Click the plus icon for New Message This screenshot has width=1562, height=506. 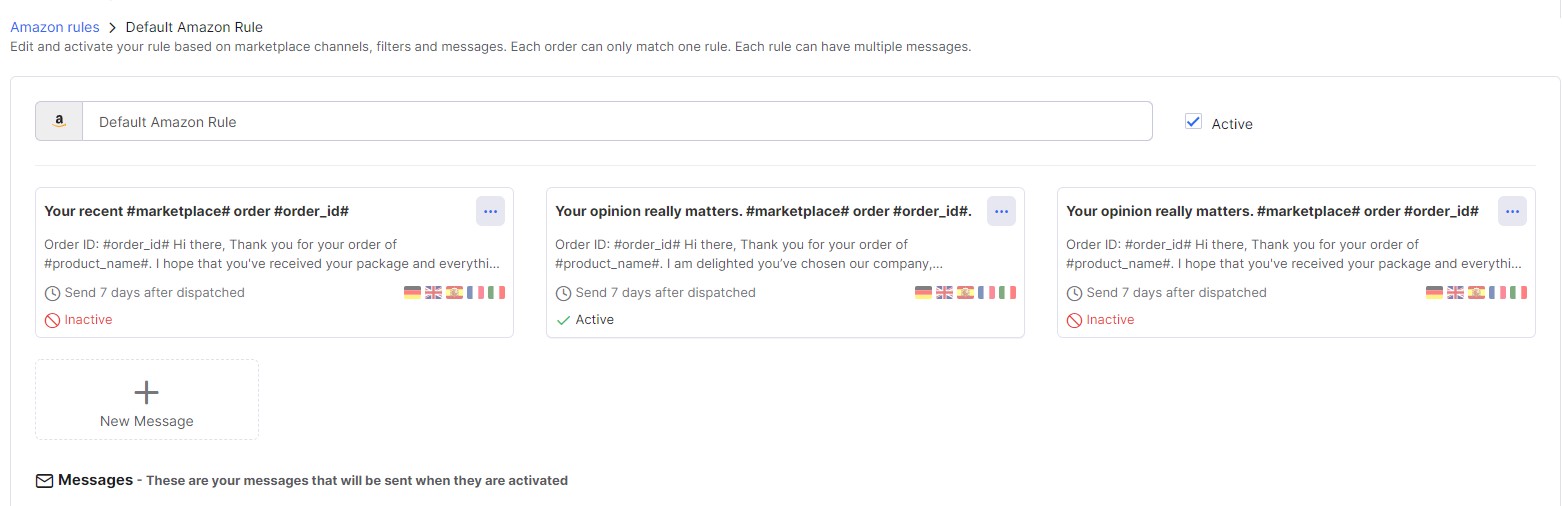147,391
